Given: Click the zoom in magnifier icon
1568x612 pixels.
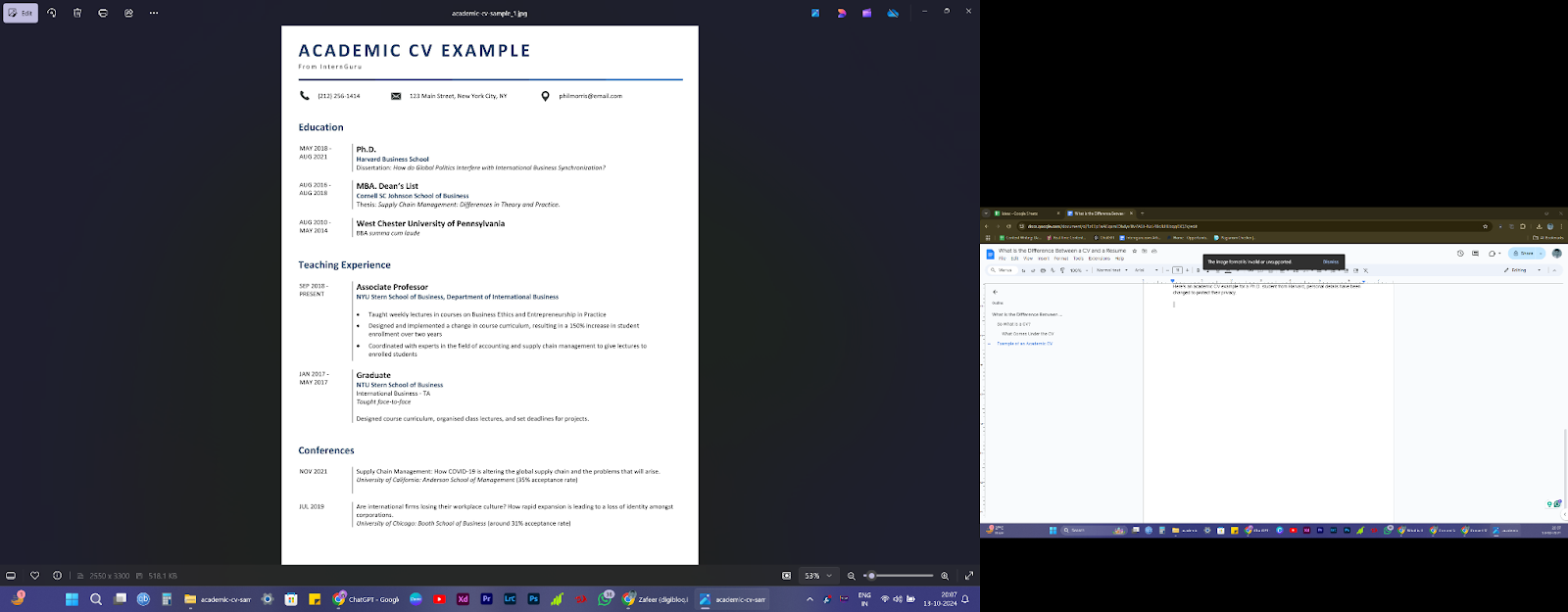Looking at the screenshot, I should [945, 576].
